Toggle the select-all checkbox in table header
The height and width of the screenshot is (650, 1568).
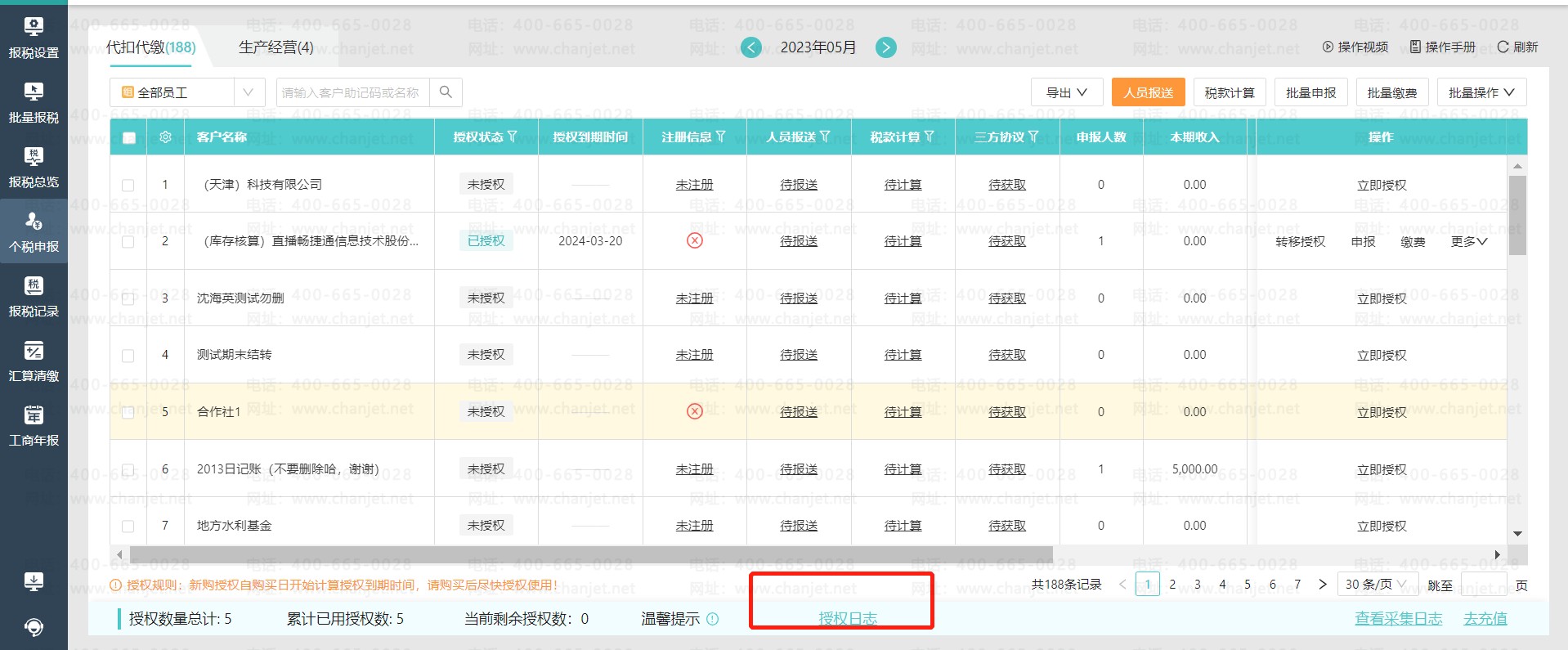(128, 137)
